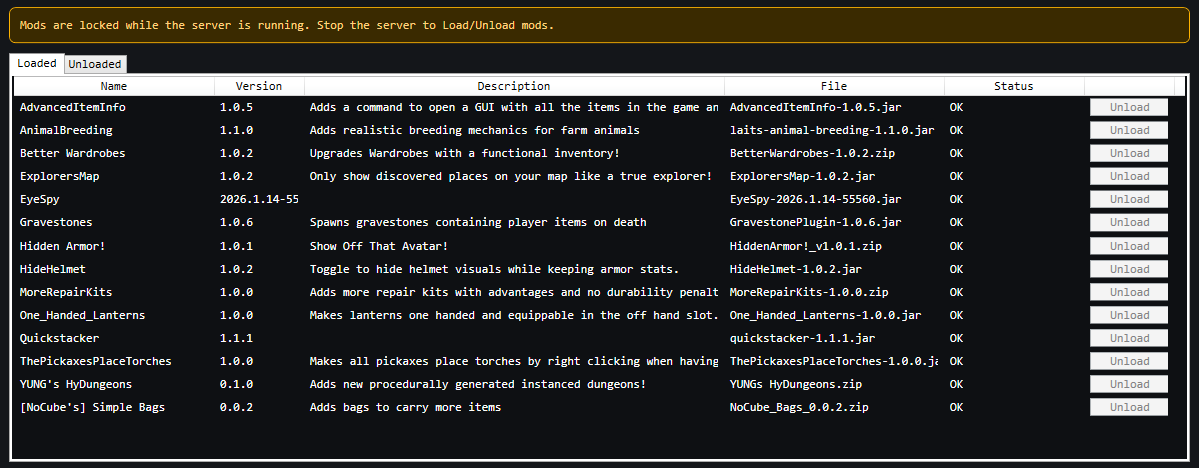Click the 1.0.5 version of AdvancedItemInfo
The width and height of the screenshot is (1199, 468).
(x=236, y=108)
